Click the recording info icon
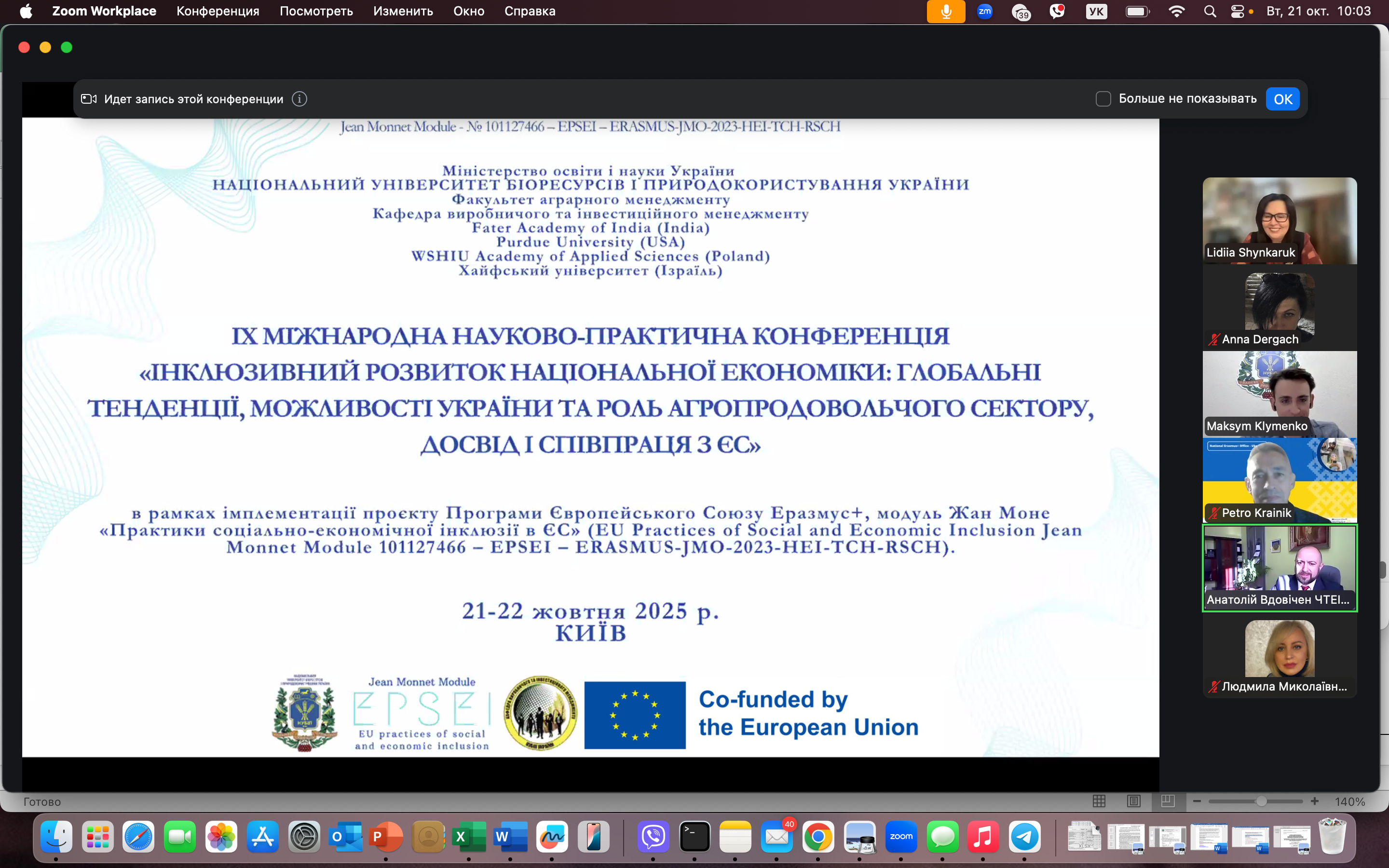Viewport: 1389px width, 868px height. (299, 99)
